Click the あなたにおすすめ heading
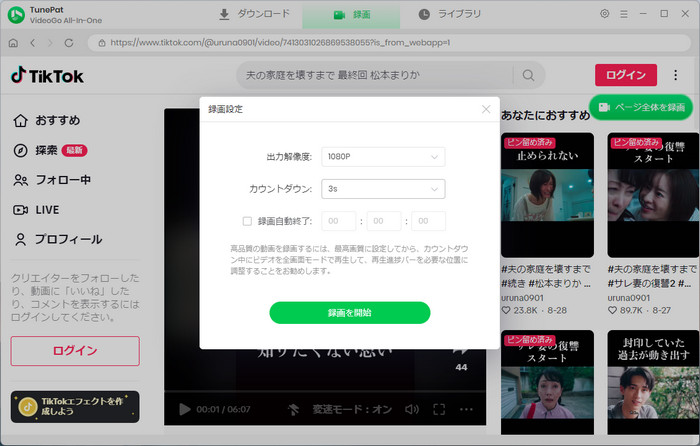The width and height of the screenshot is (700, 446). pos(545,116)
